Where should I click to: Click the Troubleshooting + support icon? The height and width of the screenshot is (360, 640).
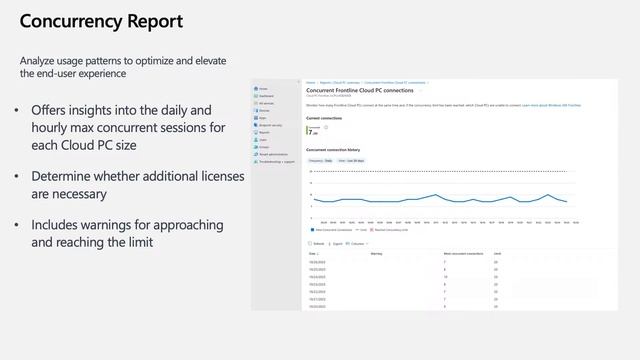click(256, 162)
